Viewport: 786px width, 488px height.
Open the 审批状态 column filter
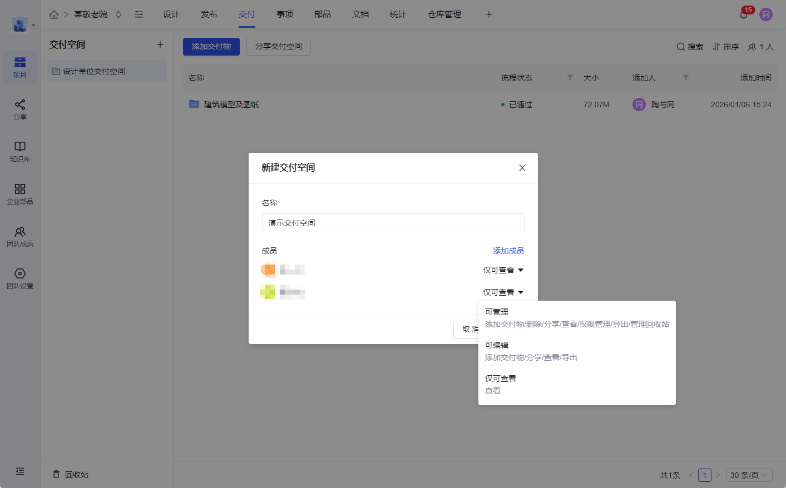[x=570, y=77]
